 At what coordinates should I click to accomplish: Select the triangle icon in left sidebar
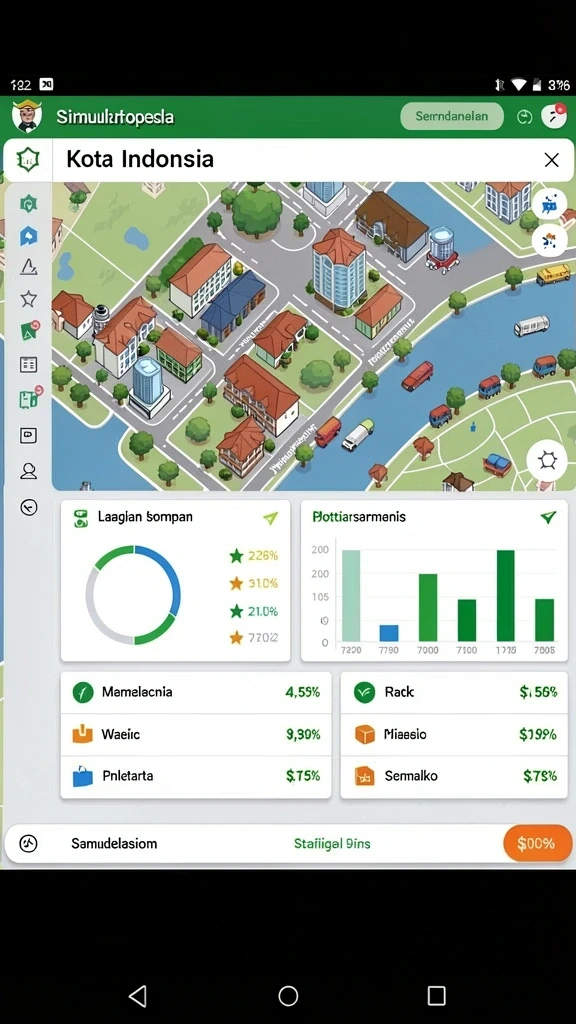(x=28, y=266)
